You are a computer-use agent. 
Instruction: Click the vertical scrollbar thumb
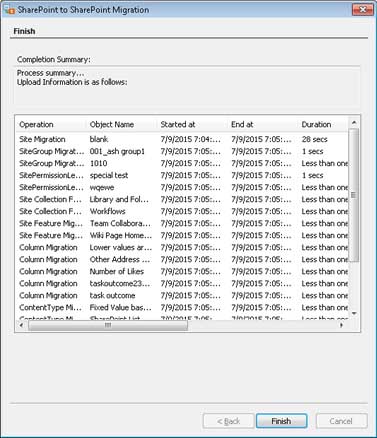(354, 195)
